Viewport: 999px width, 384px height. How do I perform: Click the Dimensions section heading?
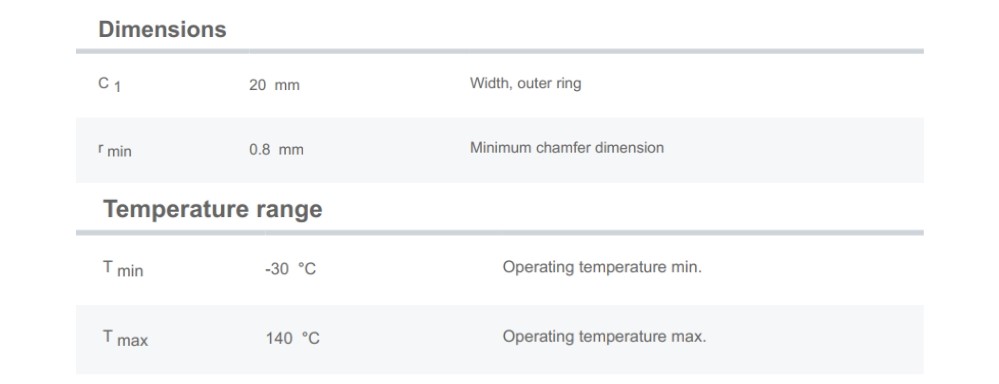pyautogui.click(x=162, y=29)
